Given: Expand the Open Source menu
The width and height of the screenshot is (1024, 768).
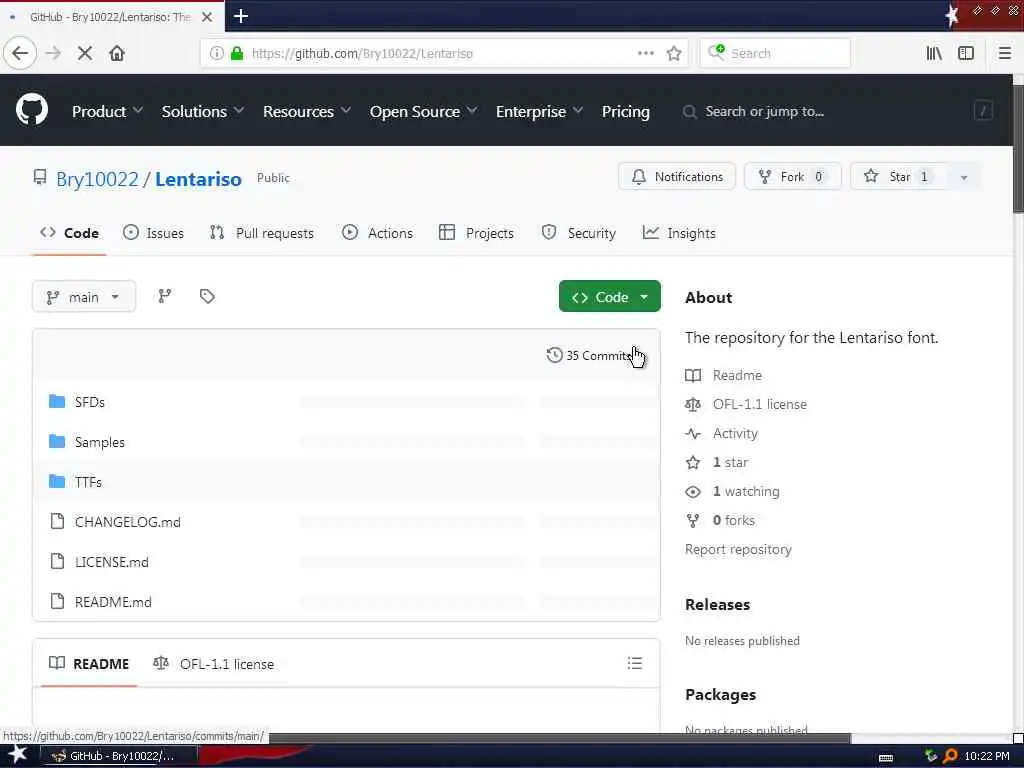Looking at the screenshot, I should click(x=423, y=112).
